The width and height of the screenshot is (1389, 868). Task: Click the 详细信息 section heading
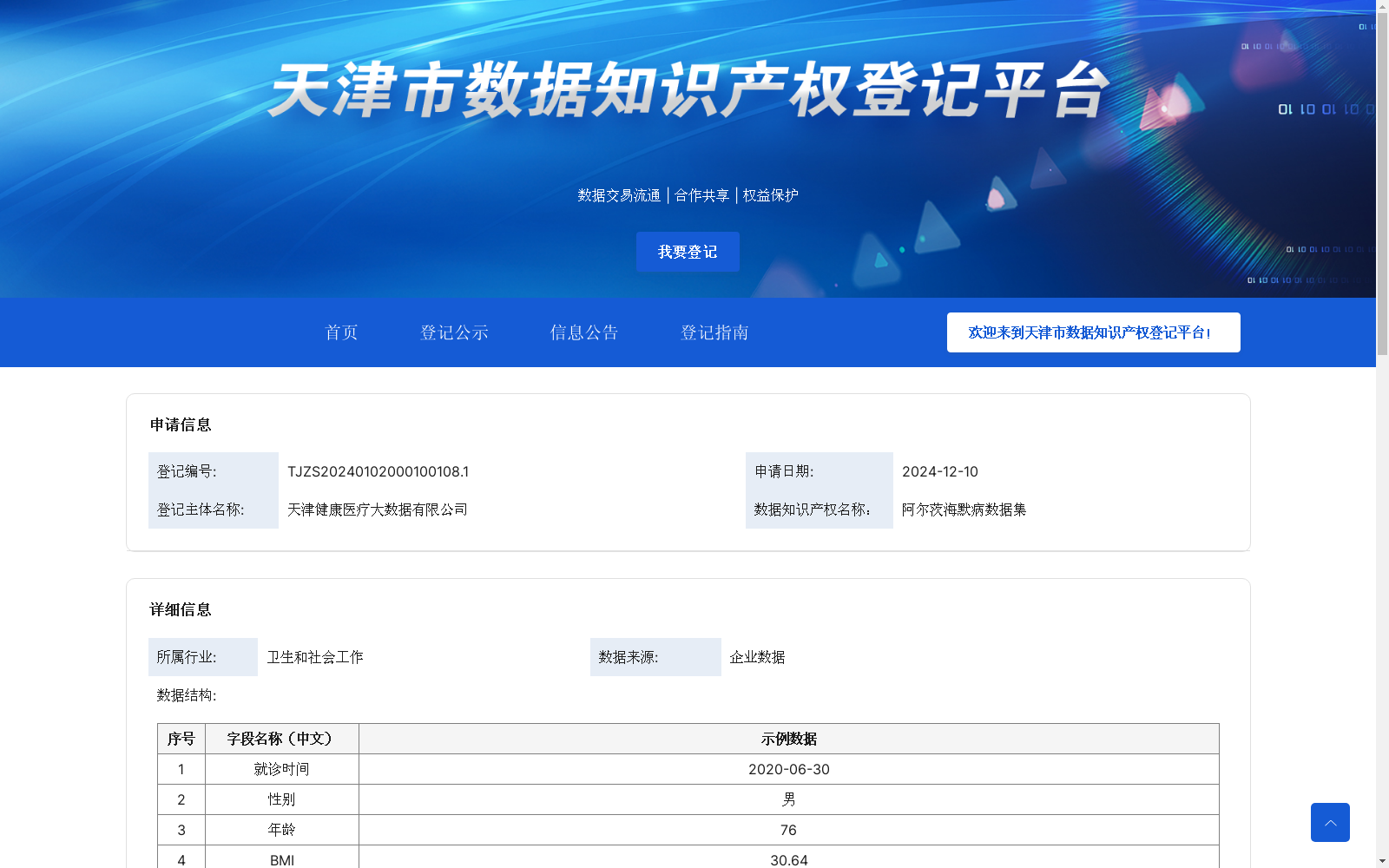(x=181, y=609)
